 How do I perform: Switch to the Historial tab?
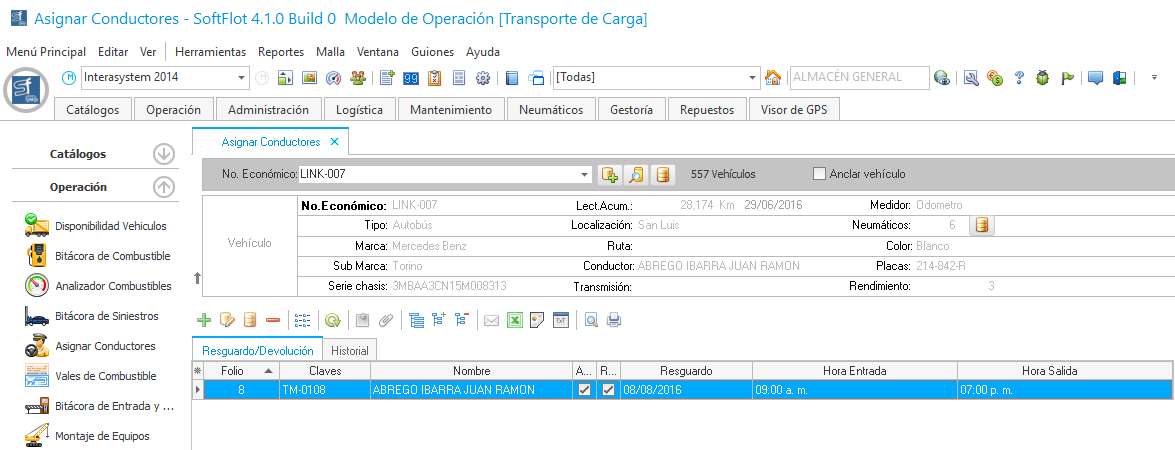pos(350,351)
